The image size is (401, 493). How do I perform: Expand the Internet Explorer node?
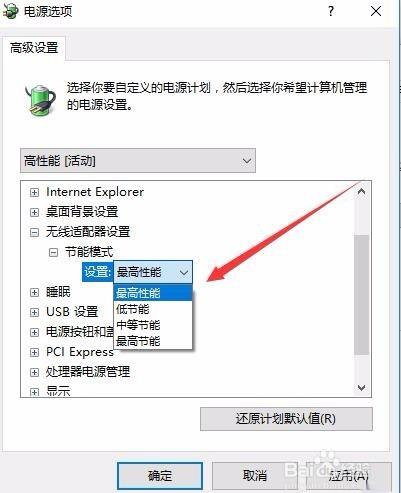point(34,192)
